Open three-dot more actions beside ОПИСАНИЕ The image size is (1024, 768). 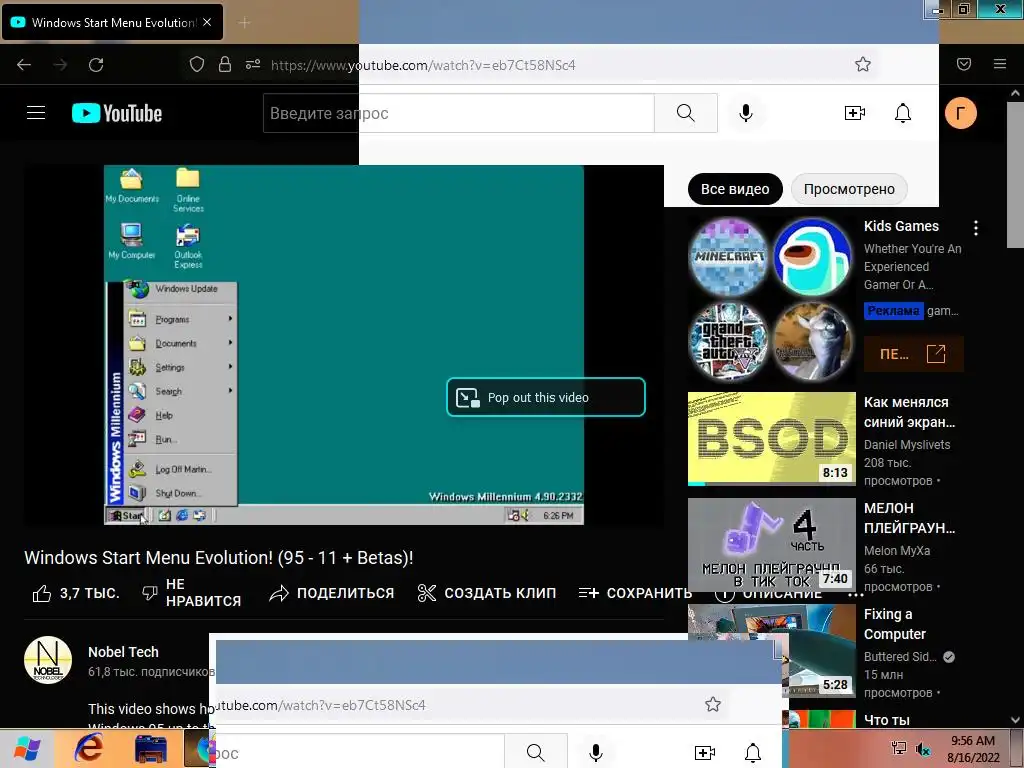(855, 595)
